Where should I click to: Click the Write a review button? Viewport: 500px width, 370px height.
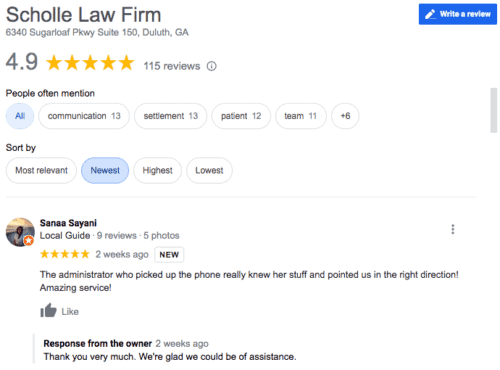coord(458,14)
